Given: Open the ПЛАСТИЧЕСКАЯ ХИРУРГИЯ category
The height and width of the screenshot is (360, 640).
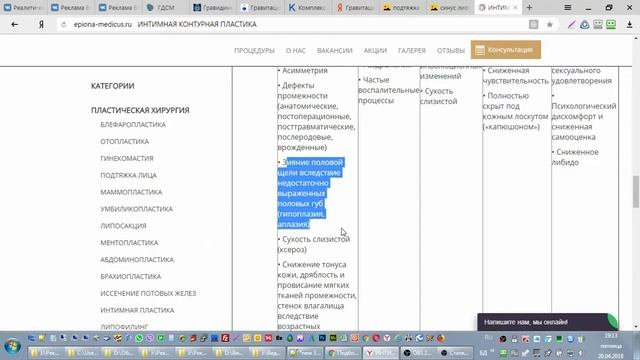Looking at the screenshot, I should pos(140,110).
